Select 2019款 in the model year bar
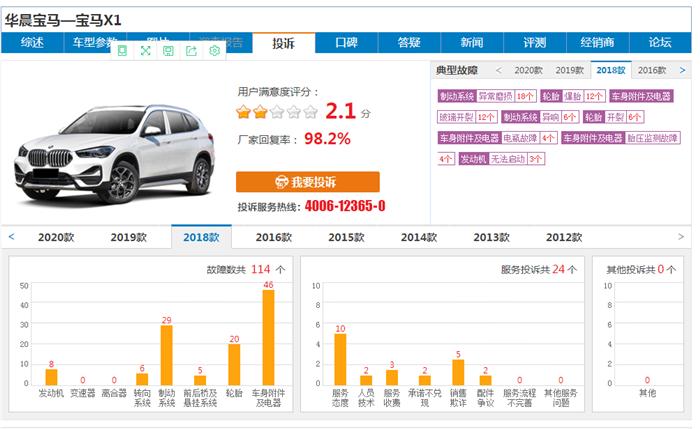700x429 pixels. 129,237
